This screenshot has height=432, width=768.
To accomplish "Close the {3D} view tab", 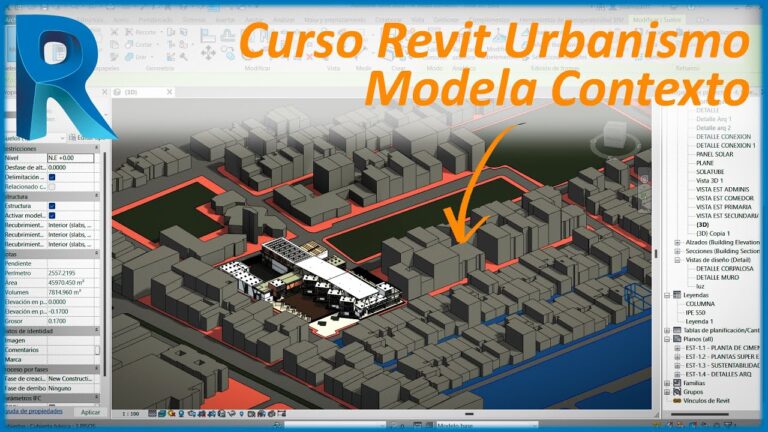I will tap(169, 92).
